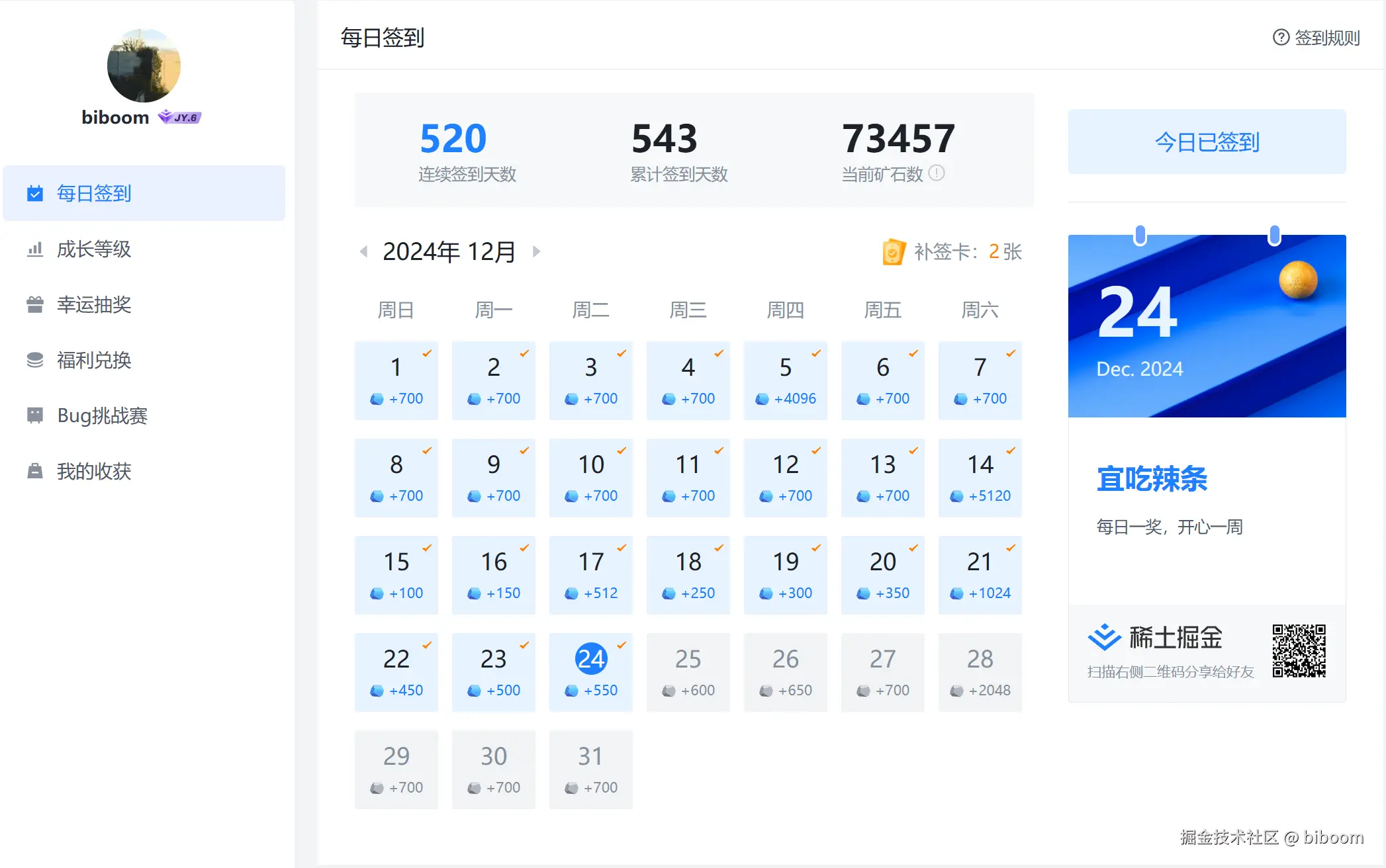Select the Bug挑战赛 icon in sidebar
The width and height of the screenshot is (1386, 868).
[x=34, y=416]
